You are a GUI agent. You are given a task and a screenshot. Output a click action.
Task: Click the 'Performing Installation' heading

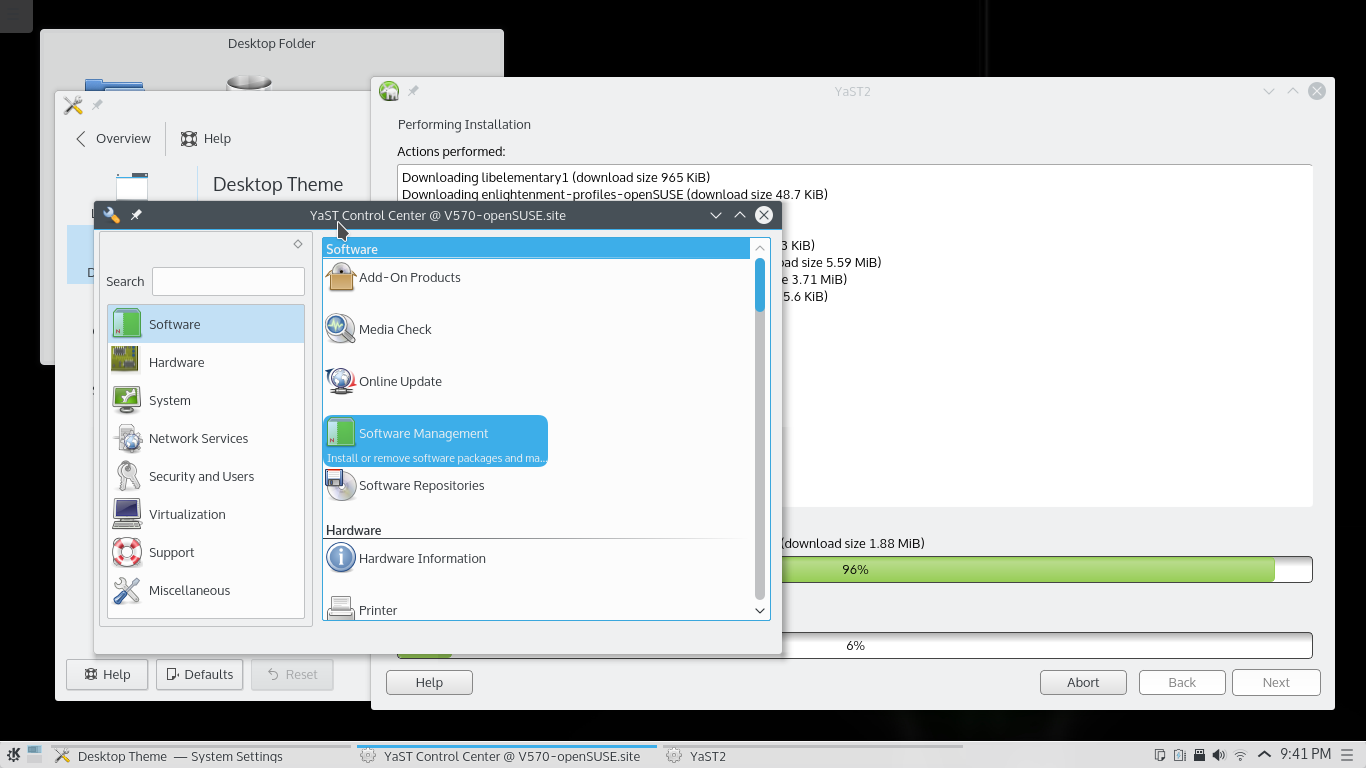click(x=464, y=125)
